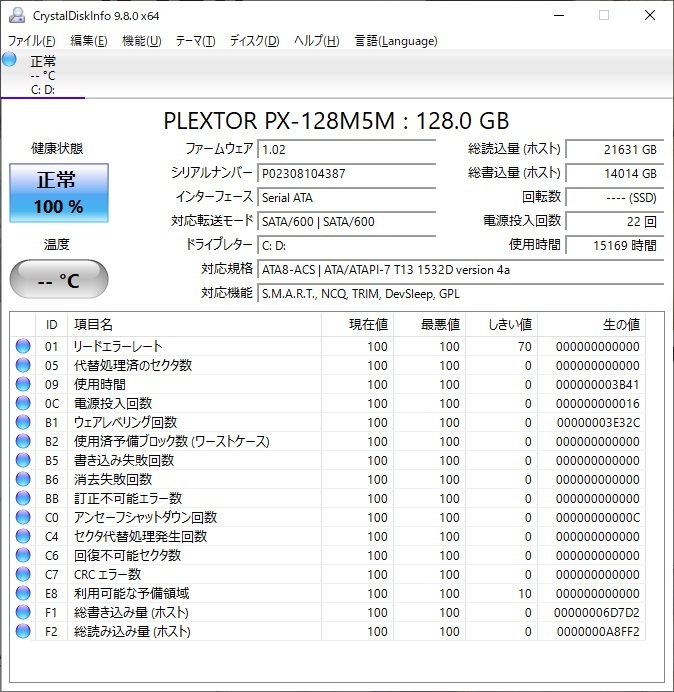The image size is (674, 692).
Task: Click status orb for E8 利用可能な予備領域
Action: (x=23, y=593)
